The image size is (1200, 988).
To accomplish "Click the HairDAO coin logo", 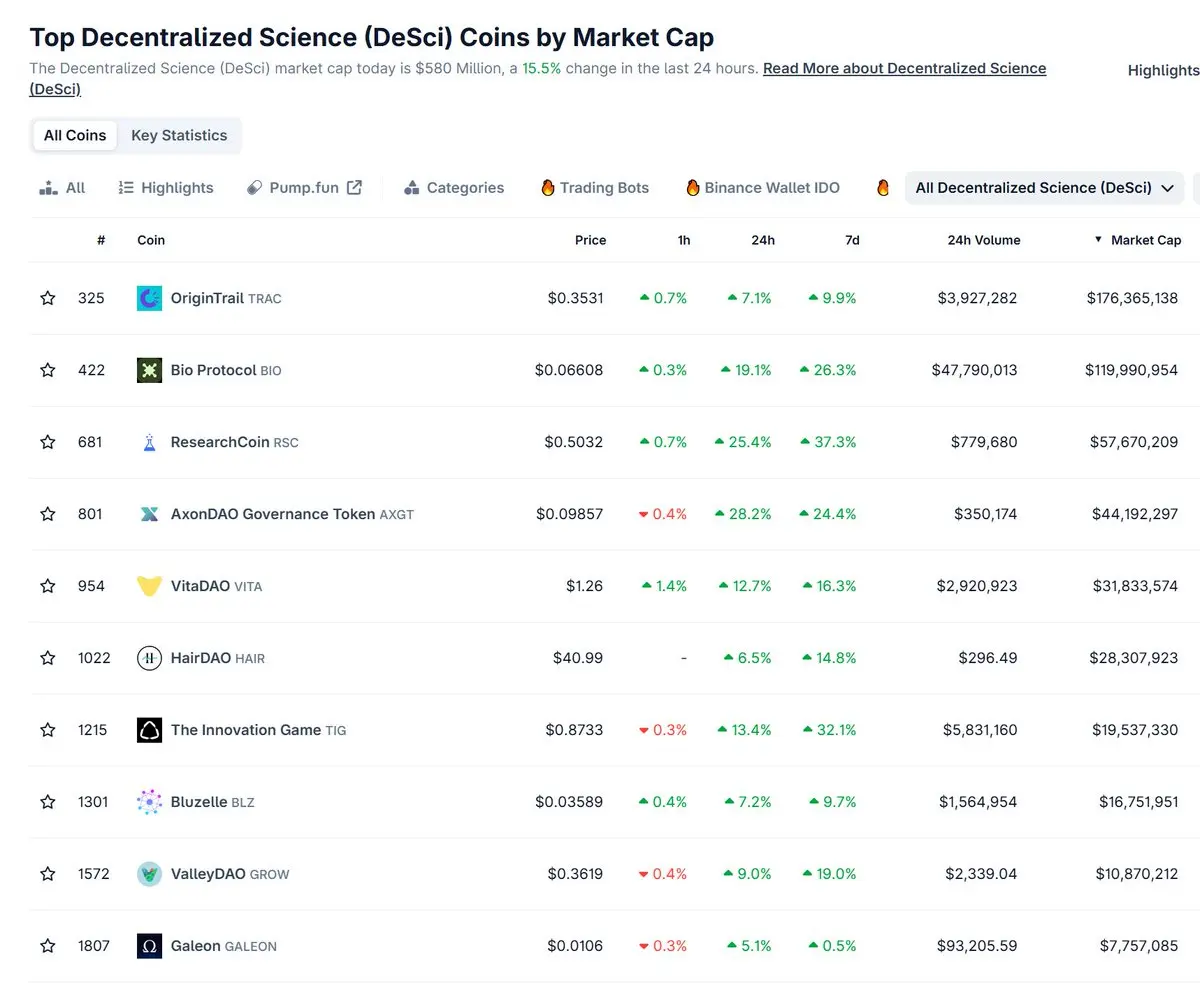I will point(149,658).
